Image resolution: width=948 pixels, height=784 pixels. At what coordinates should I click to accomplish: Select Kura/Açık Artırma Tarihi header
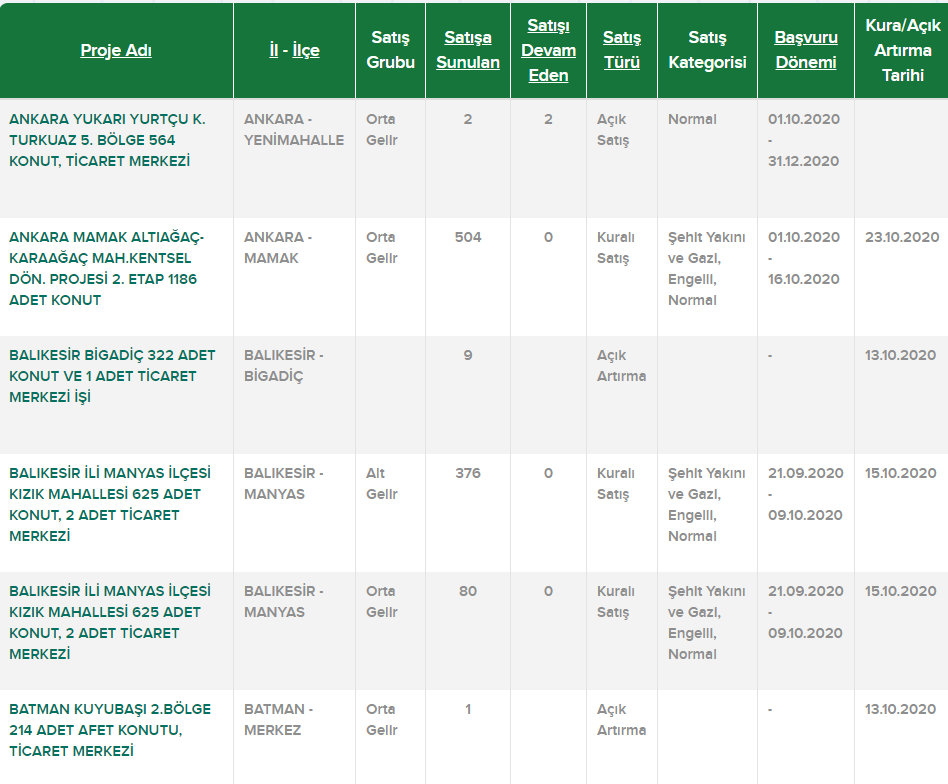point(903,50)
